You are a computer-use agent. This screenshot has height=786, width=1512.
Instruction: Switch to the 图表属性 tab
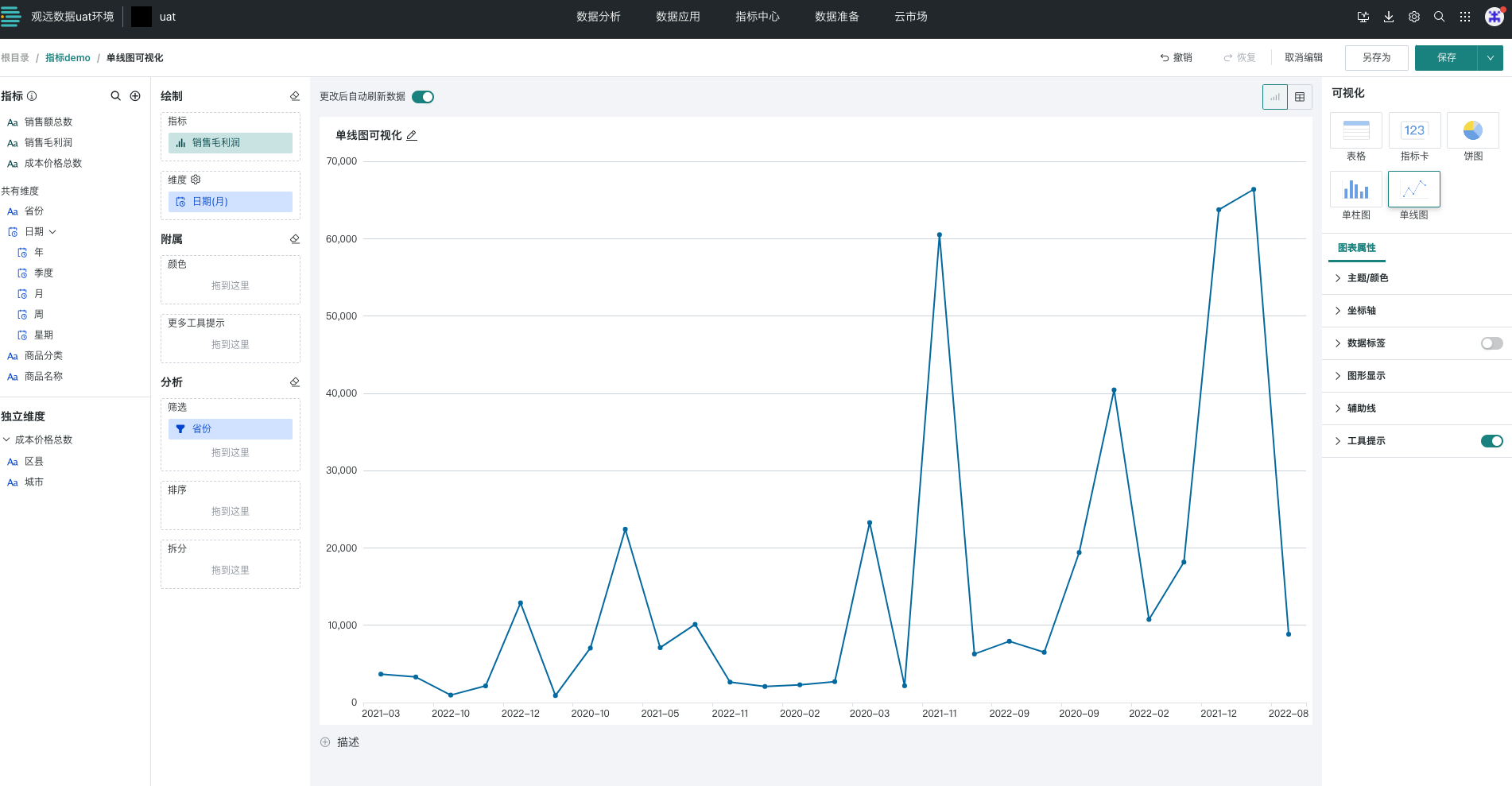point(1356,248)
